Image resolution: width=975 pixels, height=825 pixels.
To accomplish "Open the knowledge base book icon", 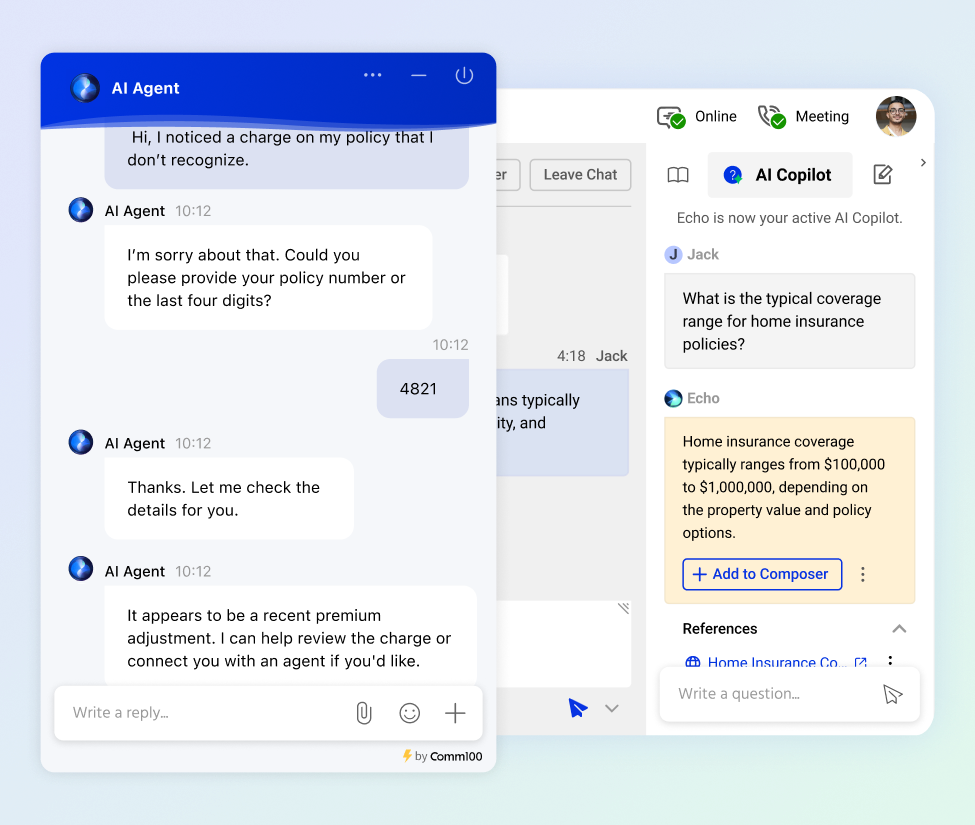I will [x=677, y=174].
